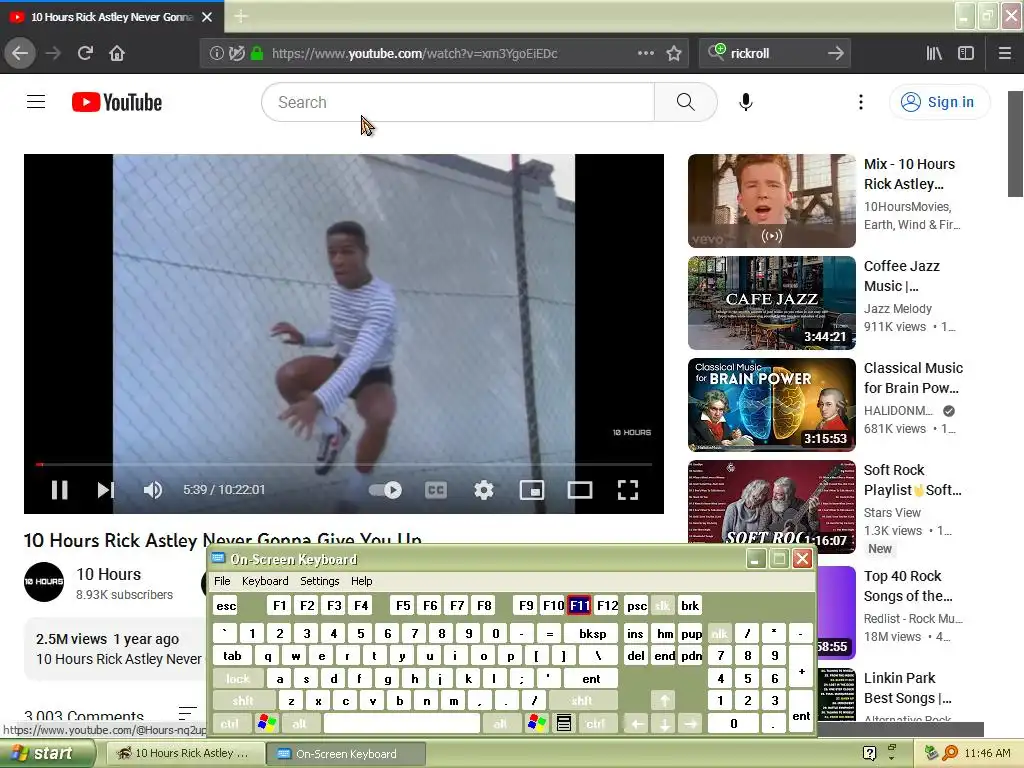The image size is (1024, 768).
Task: Click the esc key on the on-screen keyboard
Action: pos(226,605)
